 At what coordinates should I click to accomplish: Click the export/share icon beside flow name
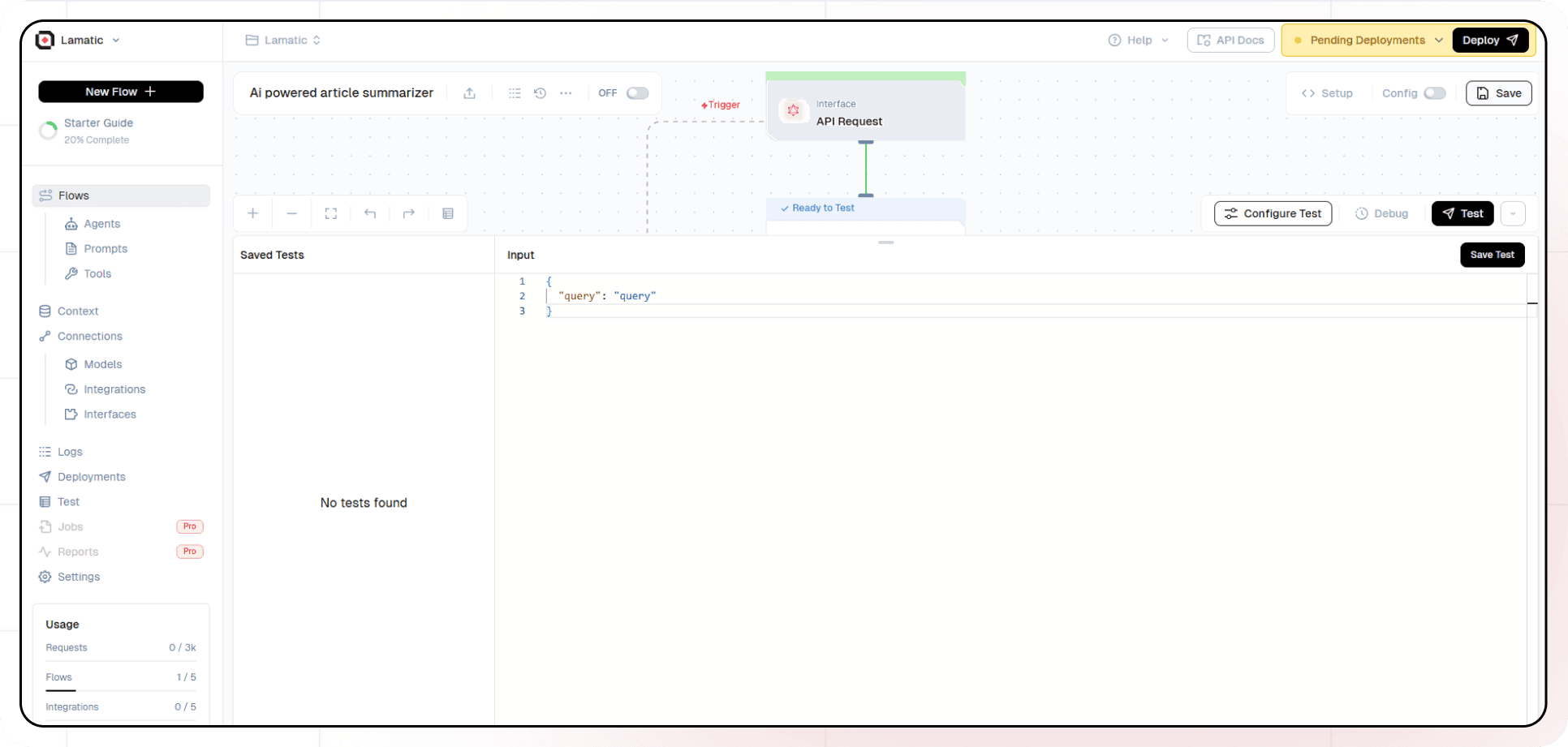coord(469,93)
